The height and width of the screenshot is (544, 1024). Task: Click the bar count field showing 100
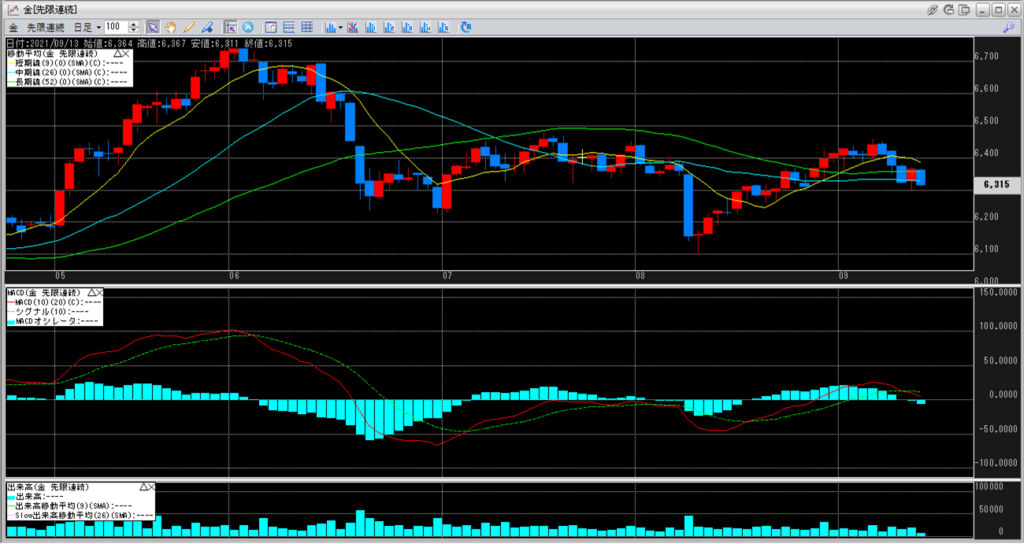(x=116, y=27)
